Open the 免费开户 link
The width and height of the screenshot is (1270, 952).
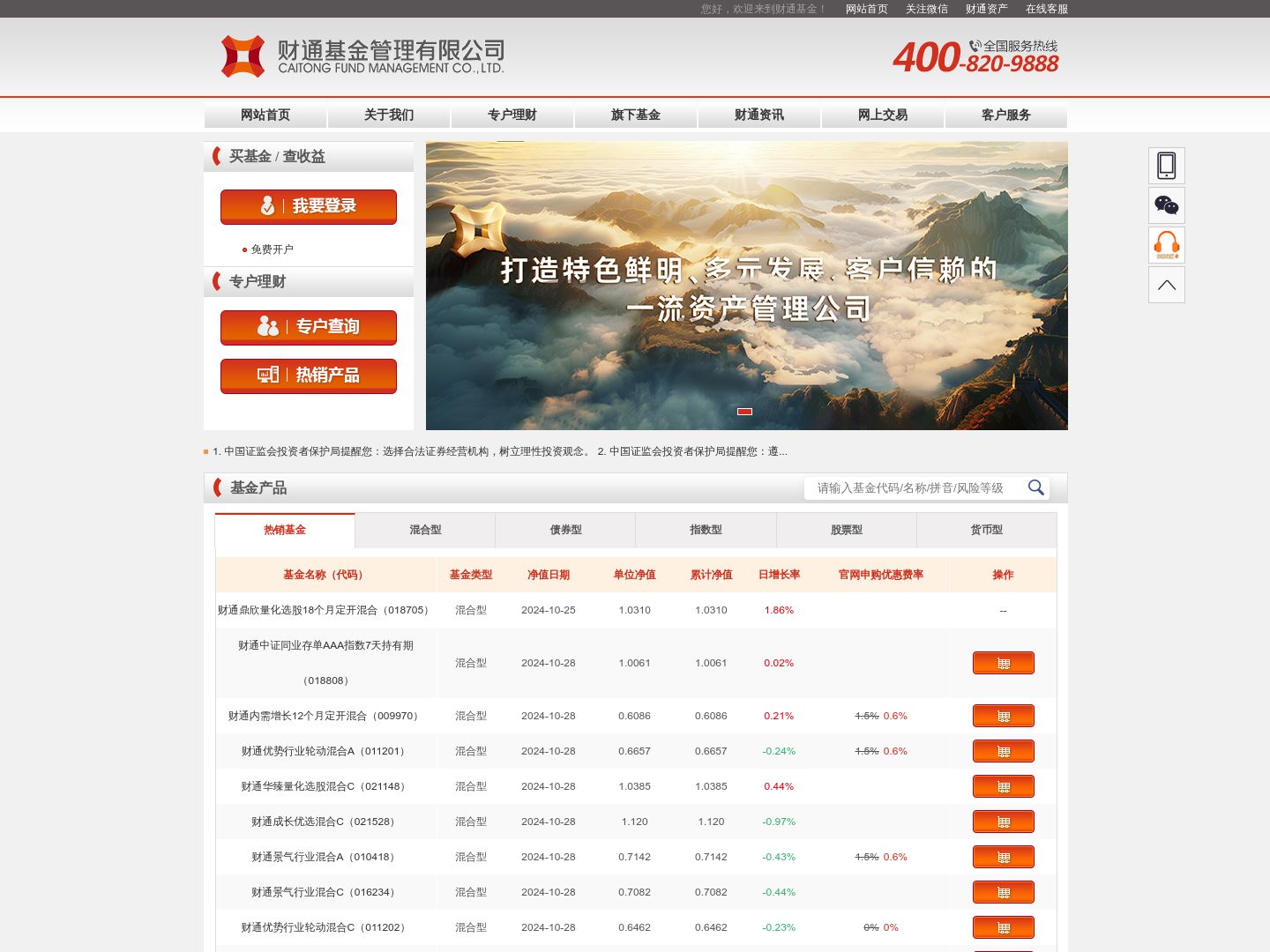tap(272, 249)
